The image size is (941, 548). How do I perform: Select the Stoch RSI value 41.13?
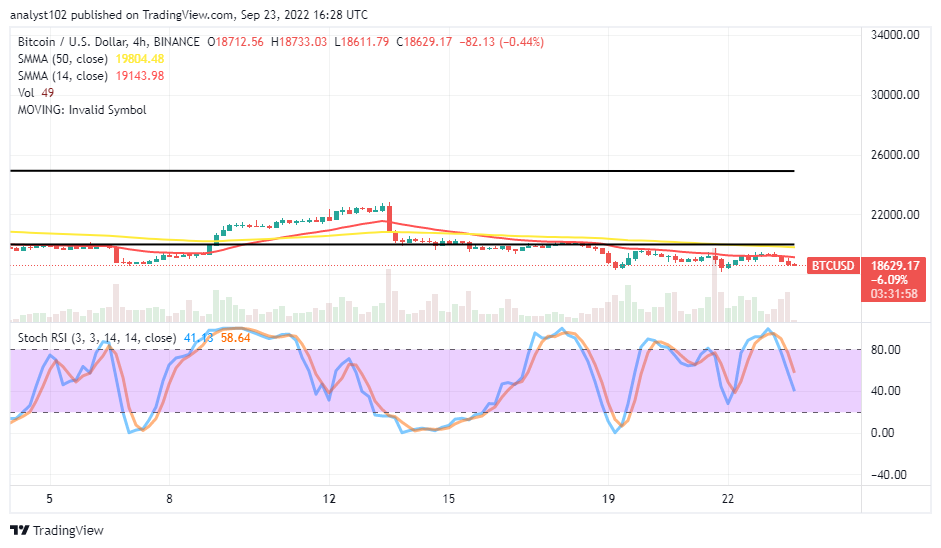(198, 338)
